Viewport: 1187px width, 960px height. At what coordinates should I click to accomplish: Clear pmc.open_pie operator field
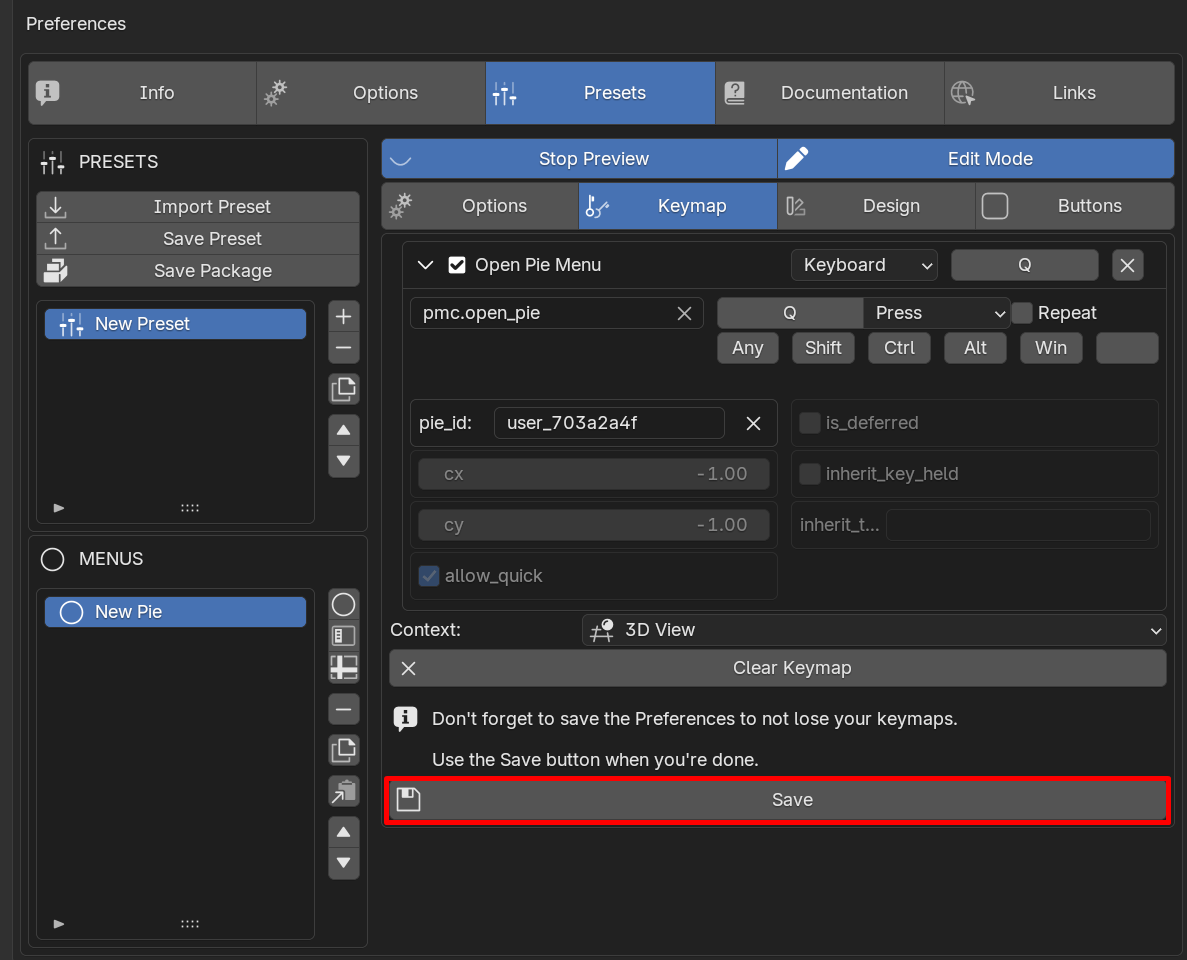pos(684,313)
